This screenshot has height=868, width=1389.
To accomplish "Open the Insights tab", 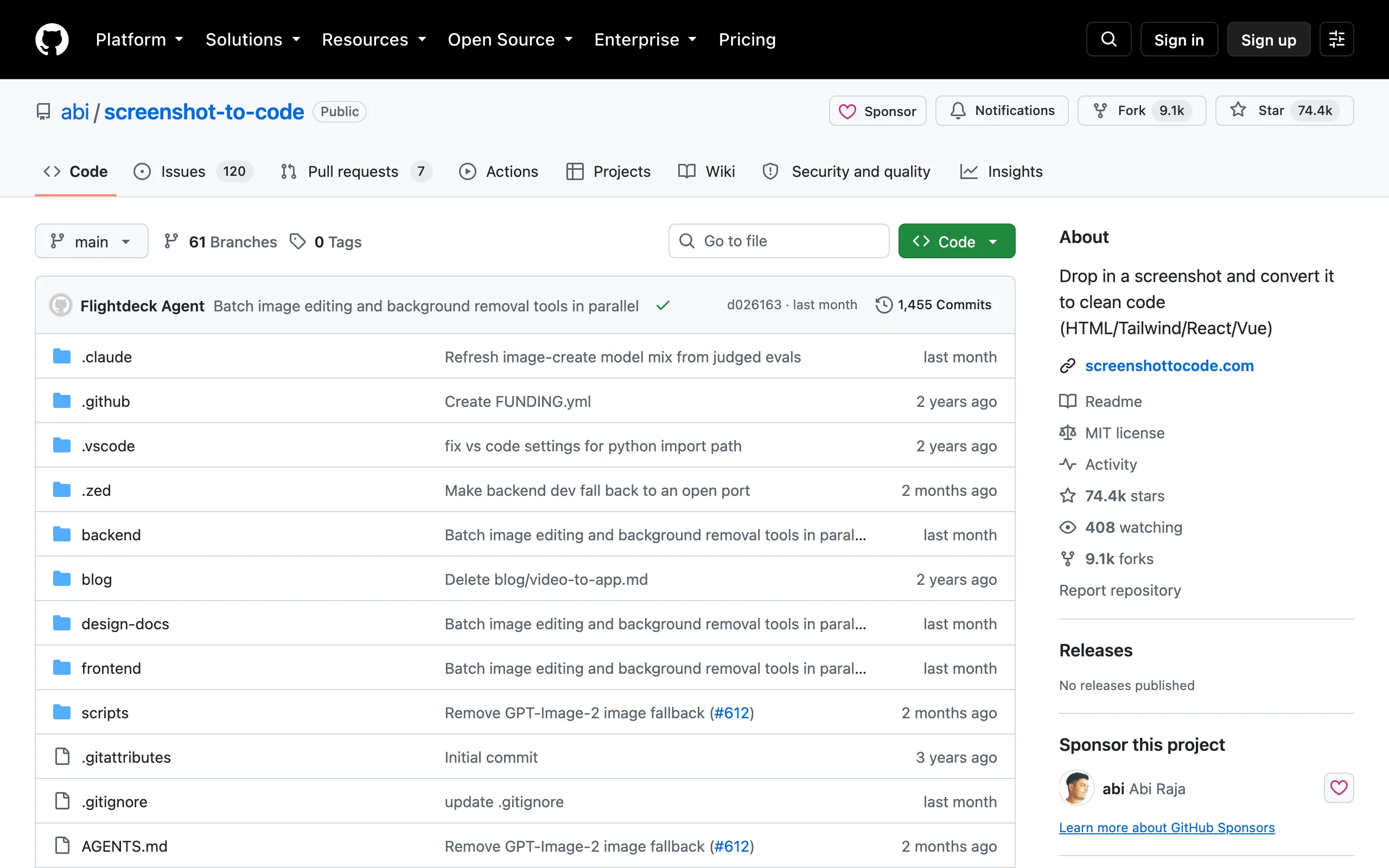I will (x=1002, y=171).
